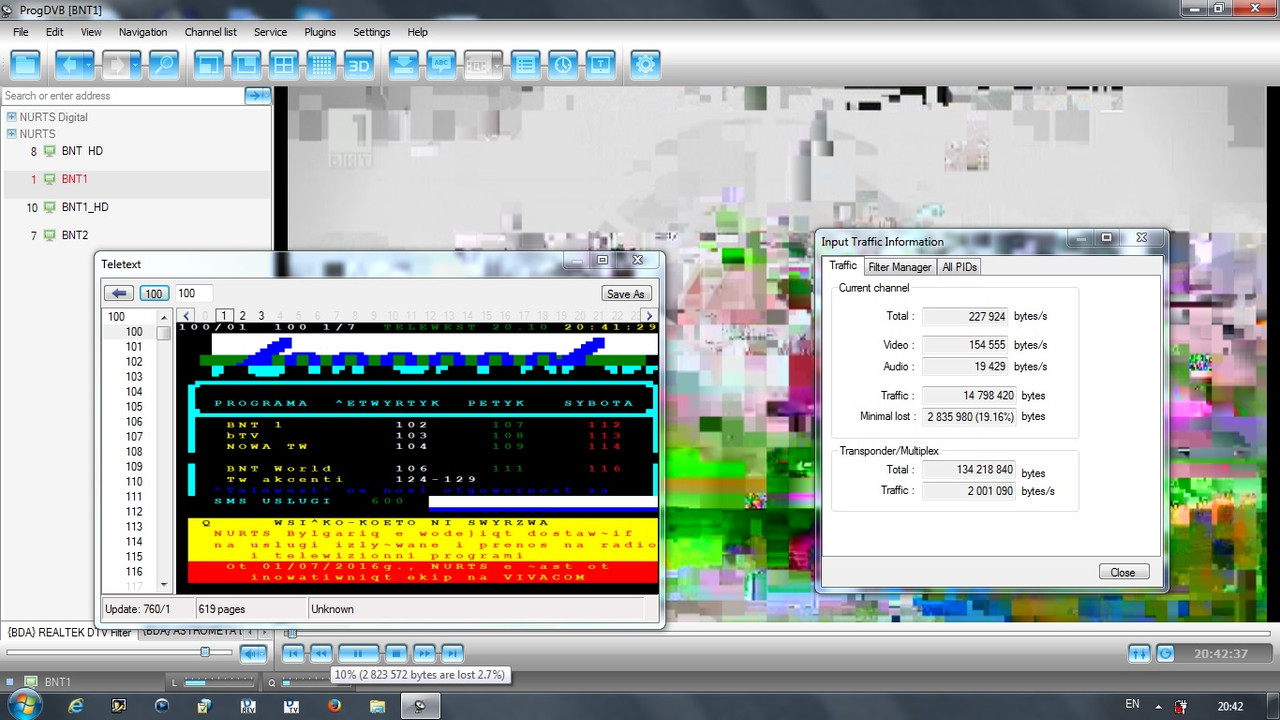Click Teletext back arrow button
1280x720 pixels.
tap(120, 293)
